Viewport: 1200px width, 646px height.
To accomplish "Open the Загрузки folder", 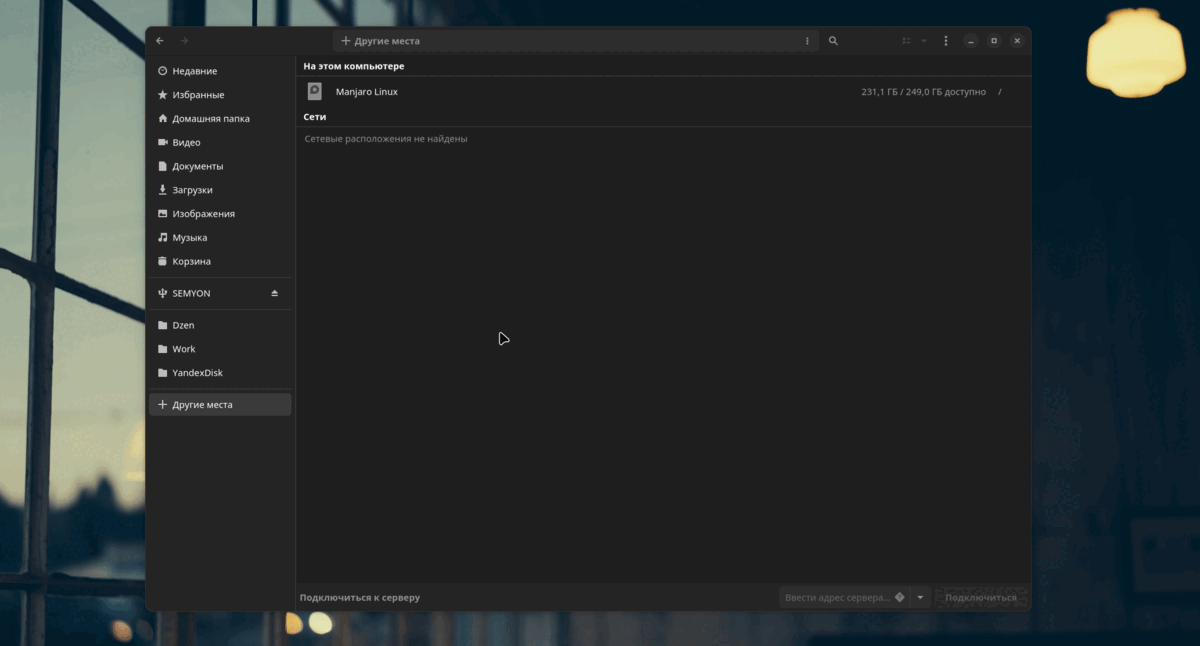I will click(x=192, y=190).
